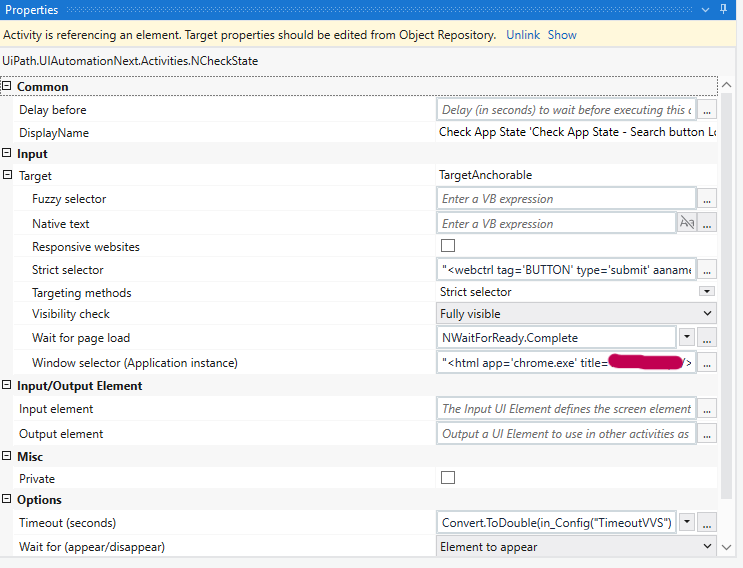Open editor for Window selector field
The height and width of the screenshot is (568, 743).
pyautogui.click(x=707, y=363)
